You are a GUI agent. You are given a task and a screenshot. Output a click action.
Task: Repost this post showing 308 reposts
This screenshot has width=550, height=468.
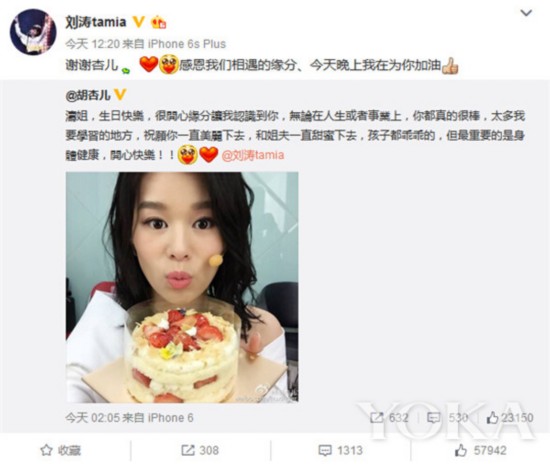[x=200, y=450]
